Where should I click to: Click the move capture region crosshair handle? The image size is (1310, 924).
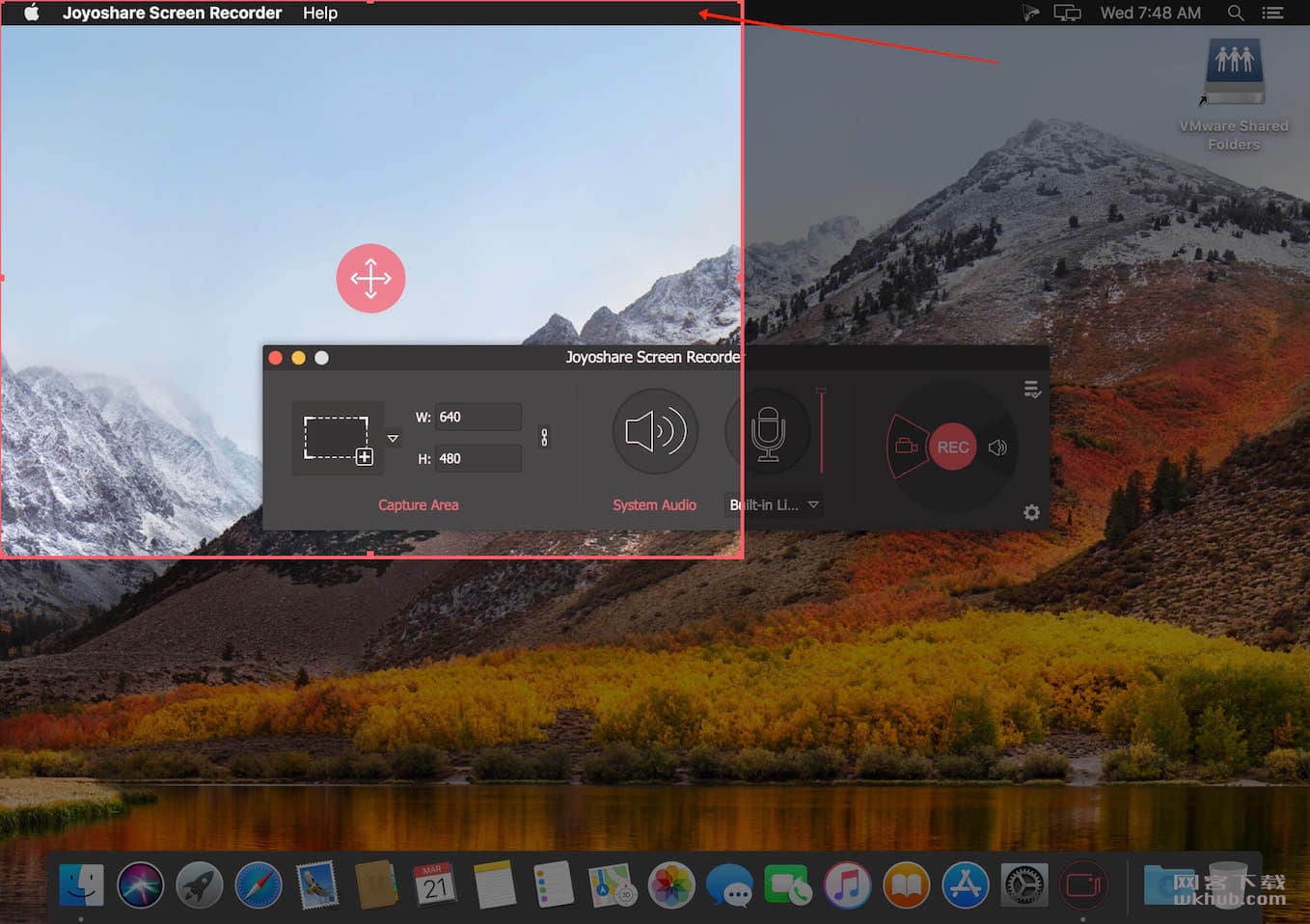tap(370, 278)
